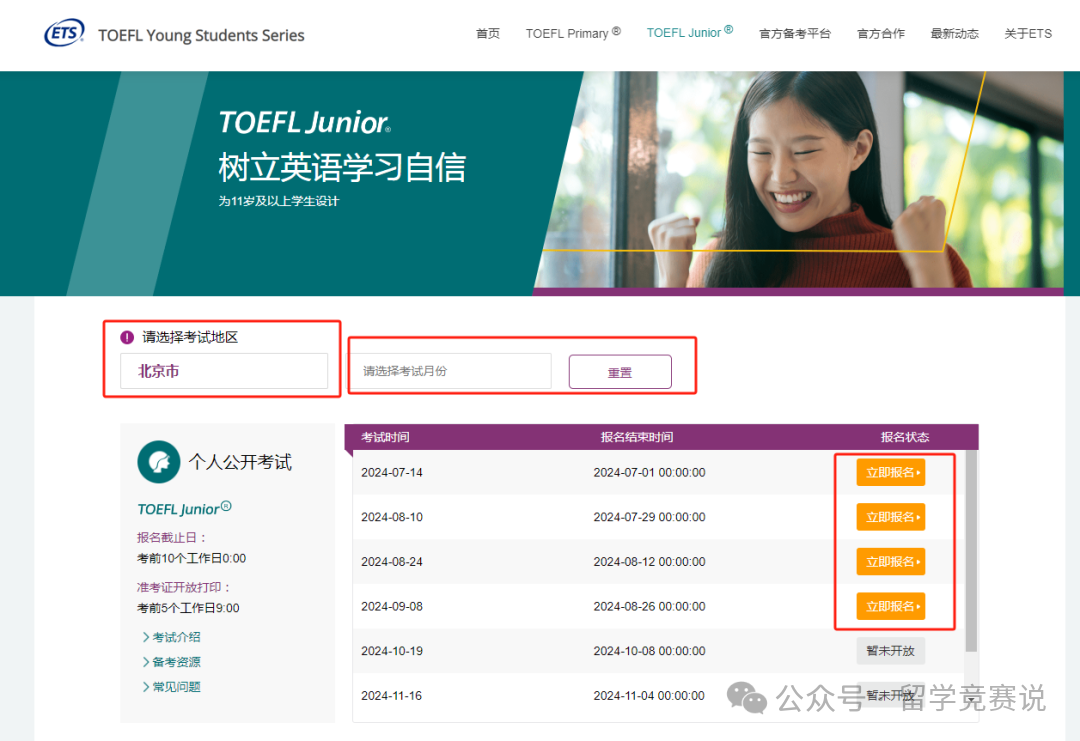Click the exam date 2024-10-19

(x=392, y=651)
